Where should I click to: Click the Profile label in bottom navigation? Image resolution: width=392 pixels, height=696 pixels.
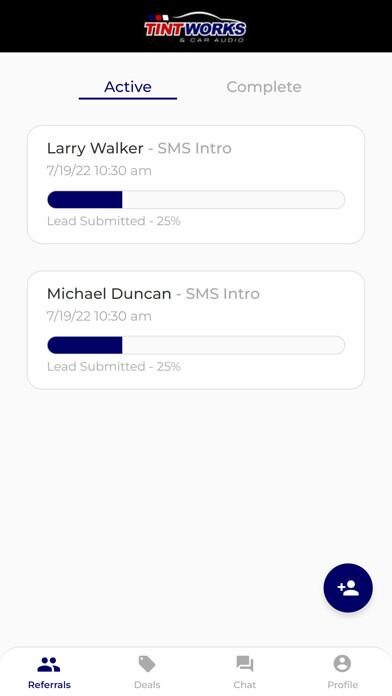342,684
